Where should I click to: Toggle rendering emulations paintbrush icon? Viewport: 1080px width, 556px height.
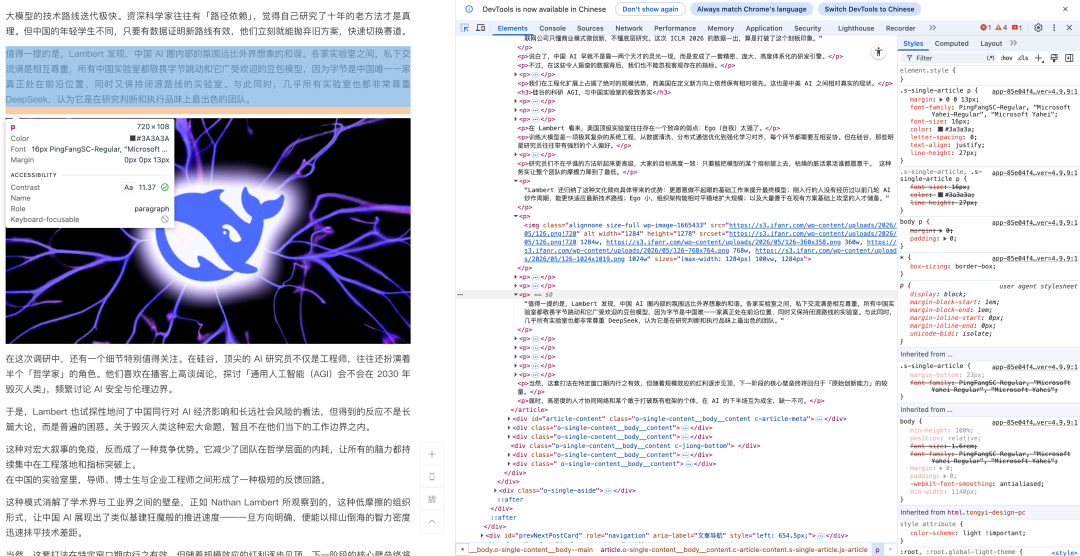1054,58
